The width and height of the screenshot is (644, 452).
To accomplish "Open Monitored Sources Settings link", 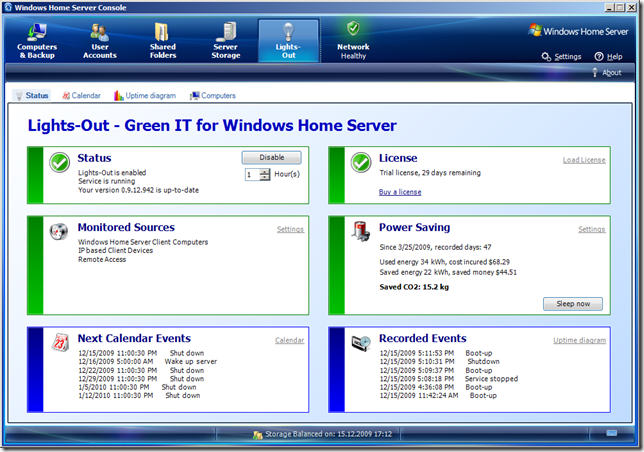I will point(290,229).
